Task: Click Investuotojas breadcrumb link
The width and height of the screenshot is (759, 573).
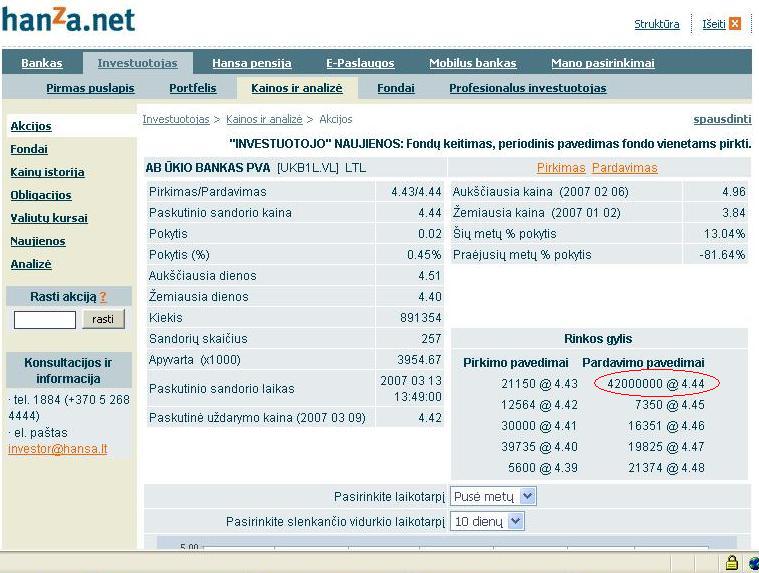Action: (x=176, y=119)
